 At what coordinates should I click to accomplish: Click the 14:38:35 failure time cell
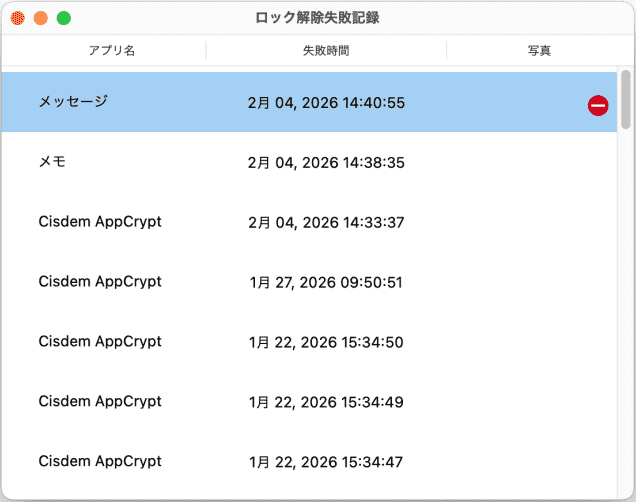326,162
